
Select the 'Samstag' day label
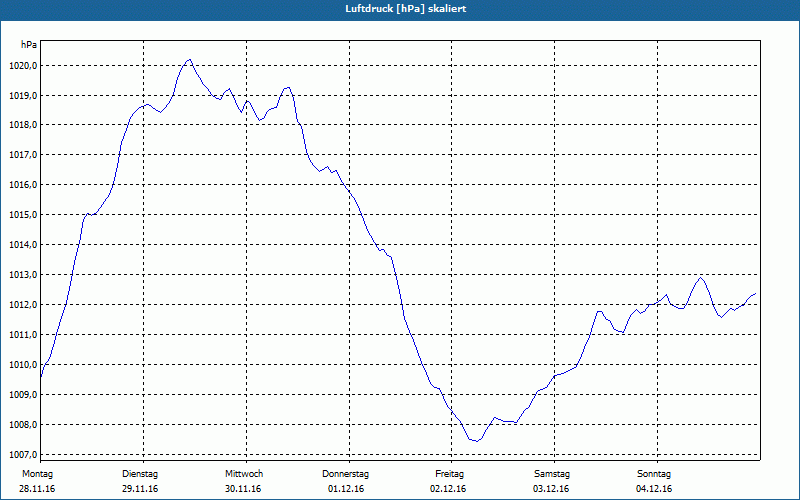[552, 474]
